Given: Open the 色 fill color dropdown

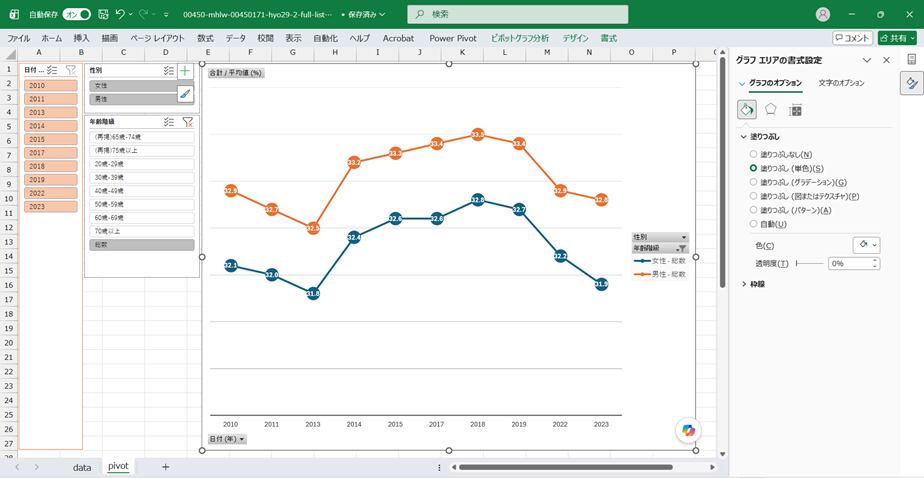Looking at the screenshot, I should 866,245.
